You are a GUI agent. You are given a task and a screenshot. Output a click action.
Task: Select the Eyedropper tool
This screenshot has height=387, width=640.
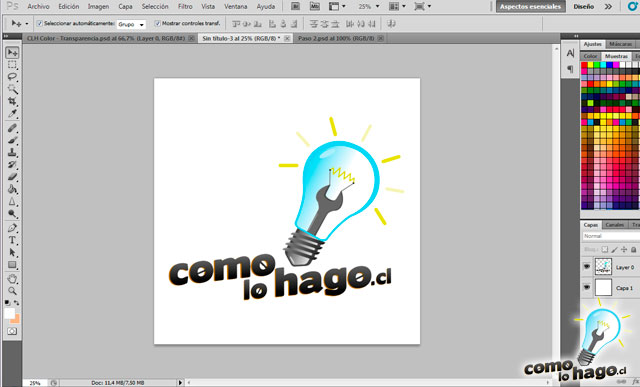click(x=12, y=113)
